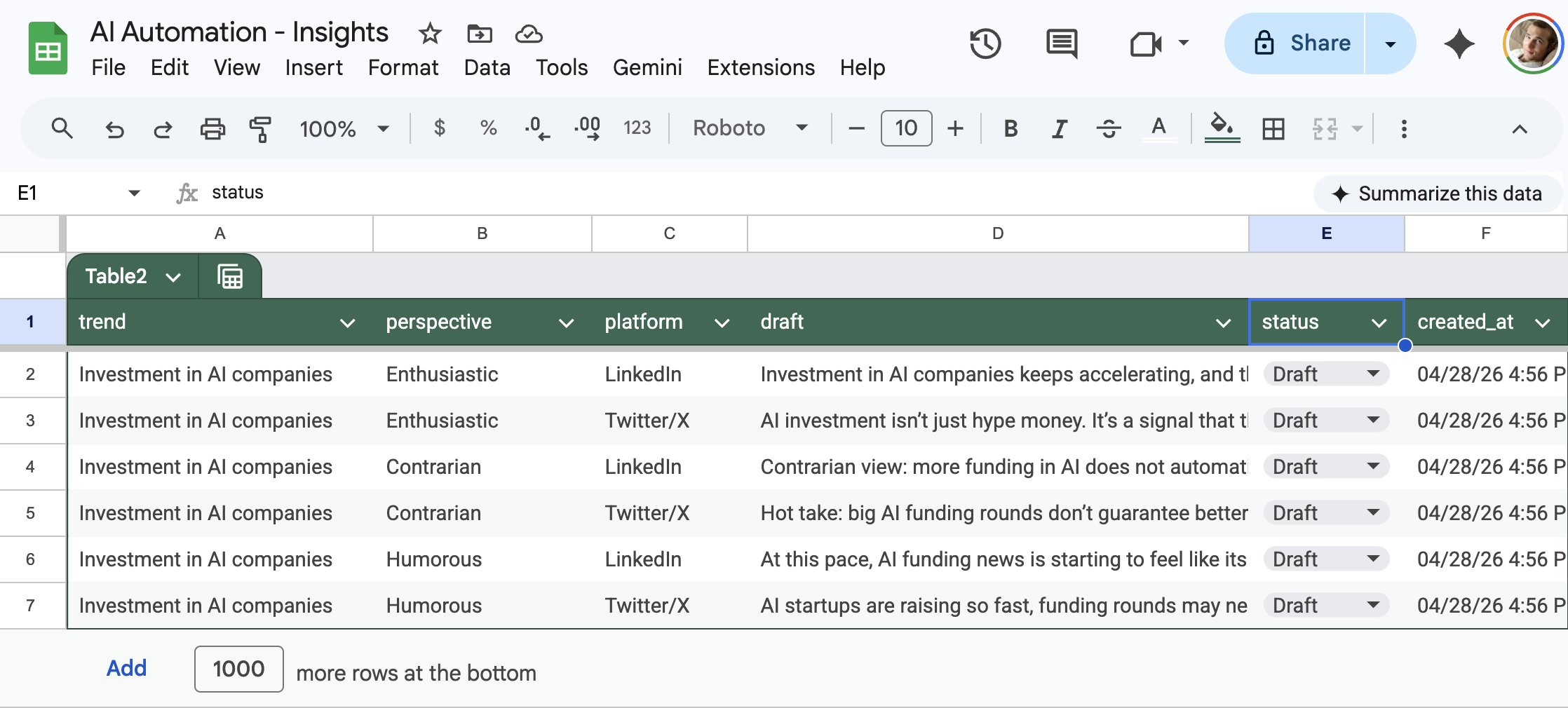Screen dimensions: 1568x708
Task: Click the font size field showing 10
Action: point(906,128)
